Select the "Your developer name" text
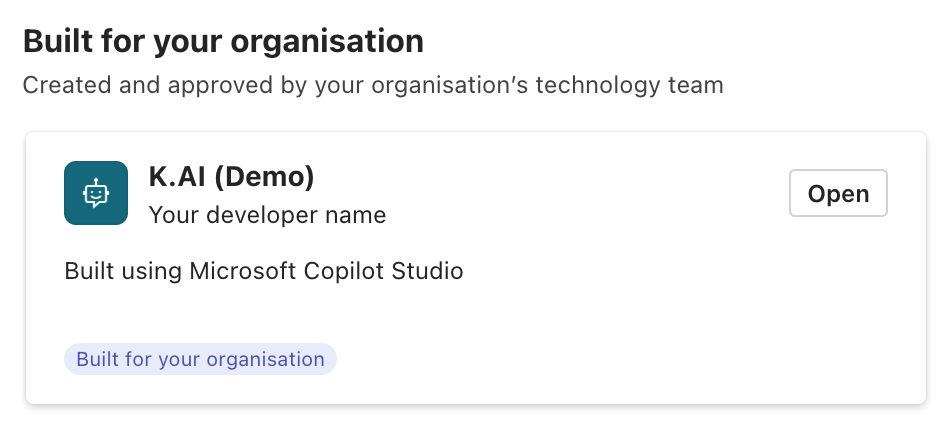 (x=267, y=214)
